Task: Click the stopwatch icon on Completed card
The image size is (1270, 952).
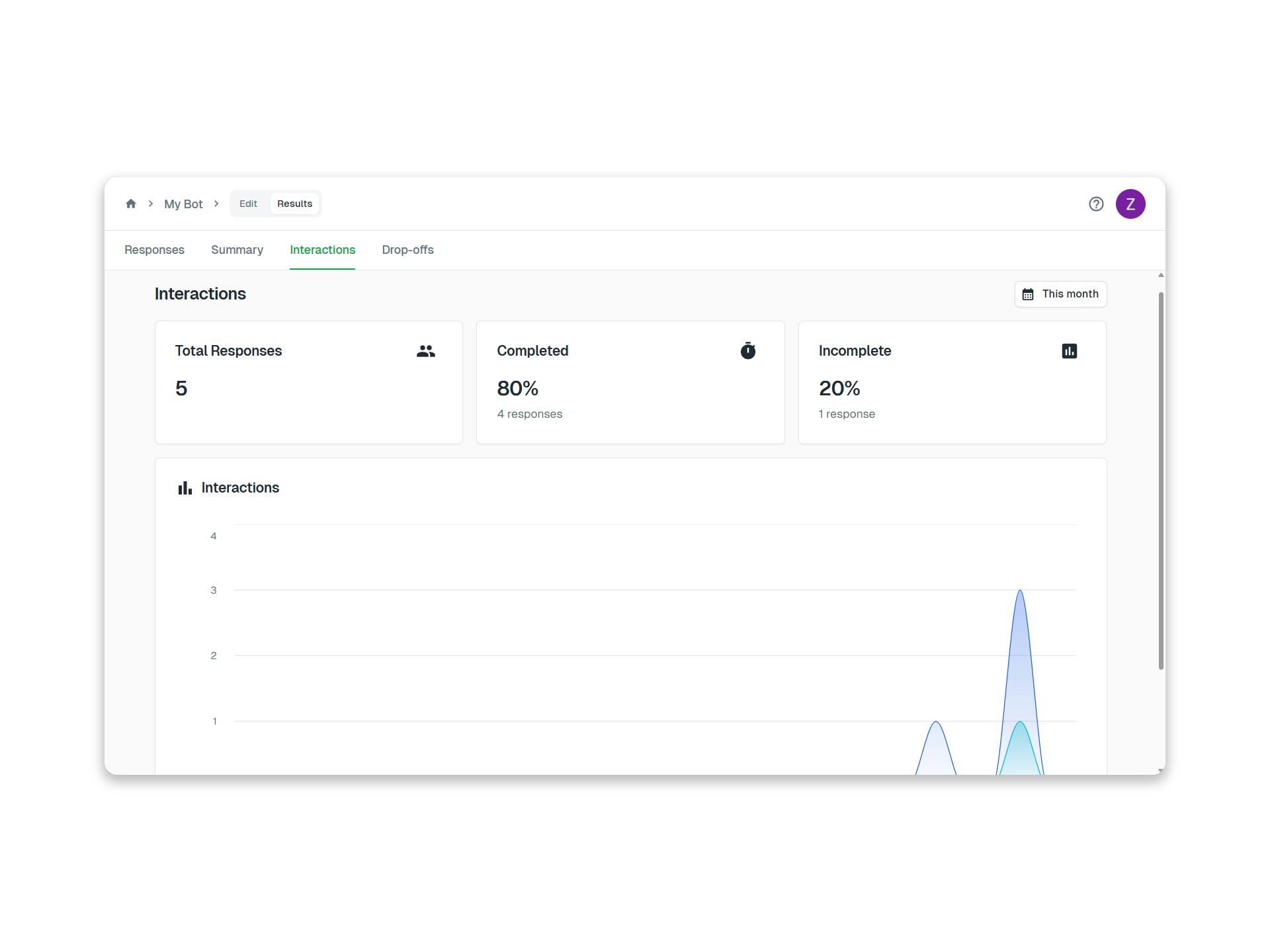Action: tap(747, 351)
